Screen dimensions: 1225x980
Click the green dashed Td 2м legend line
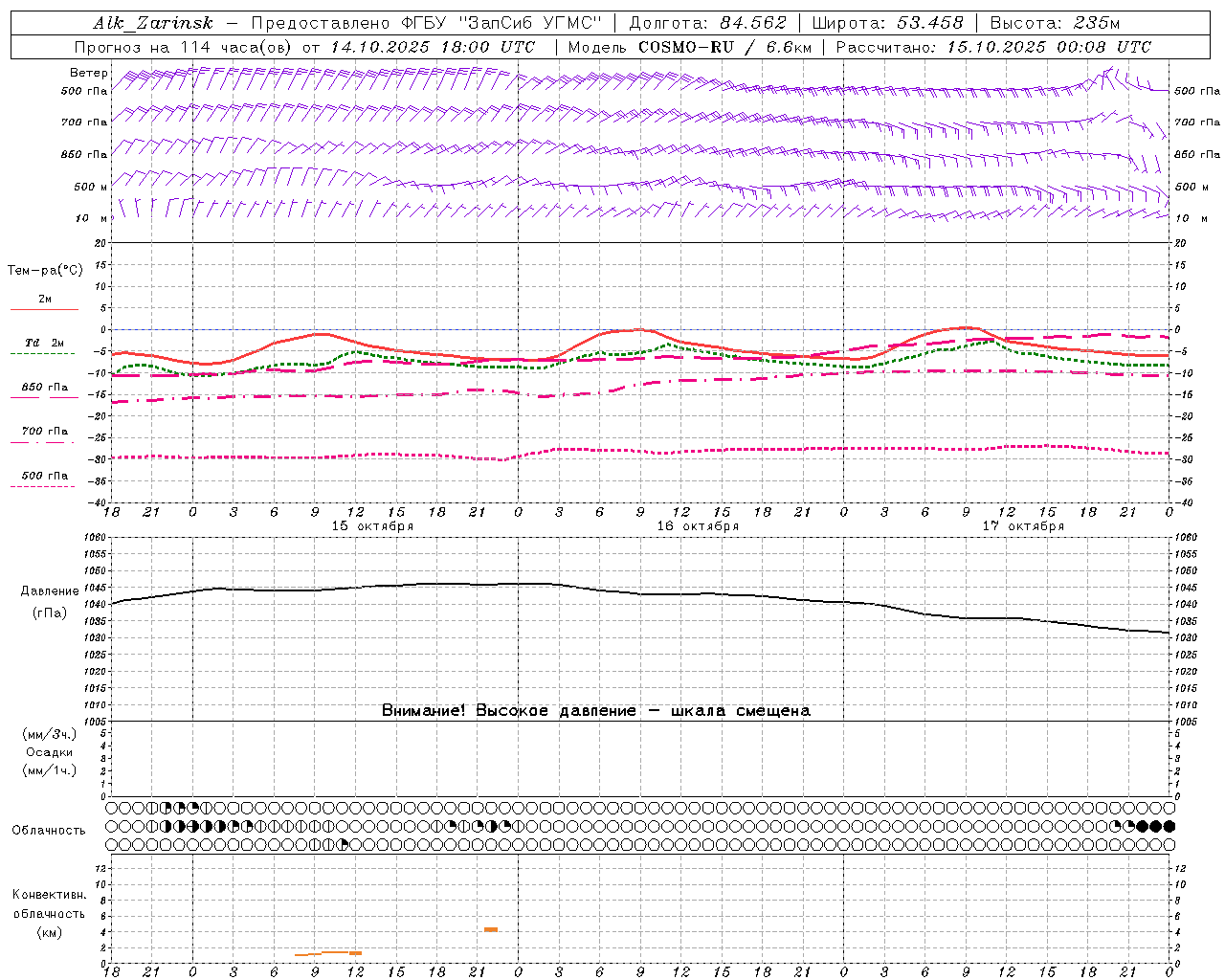click(x=42, y=354)
